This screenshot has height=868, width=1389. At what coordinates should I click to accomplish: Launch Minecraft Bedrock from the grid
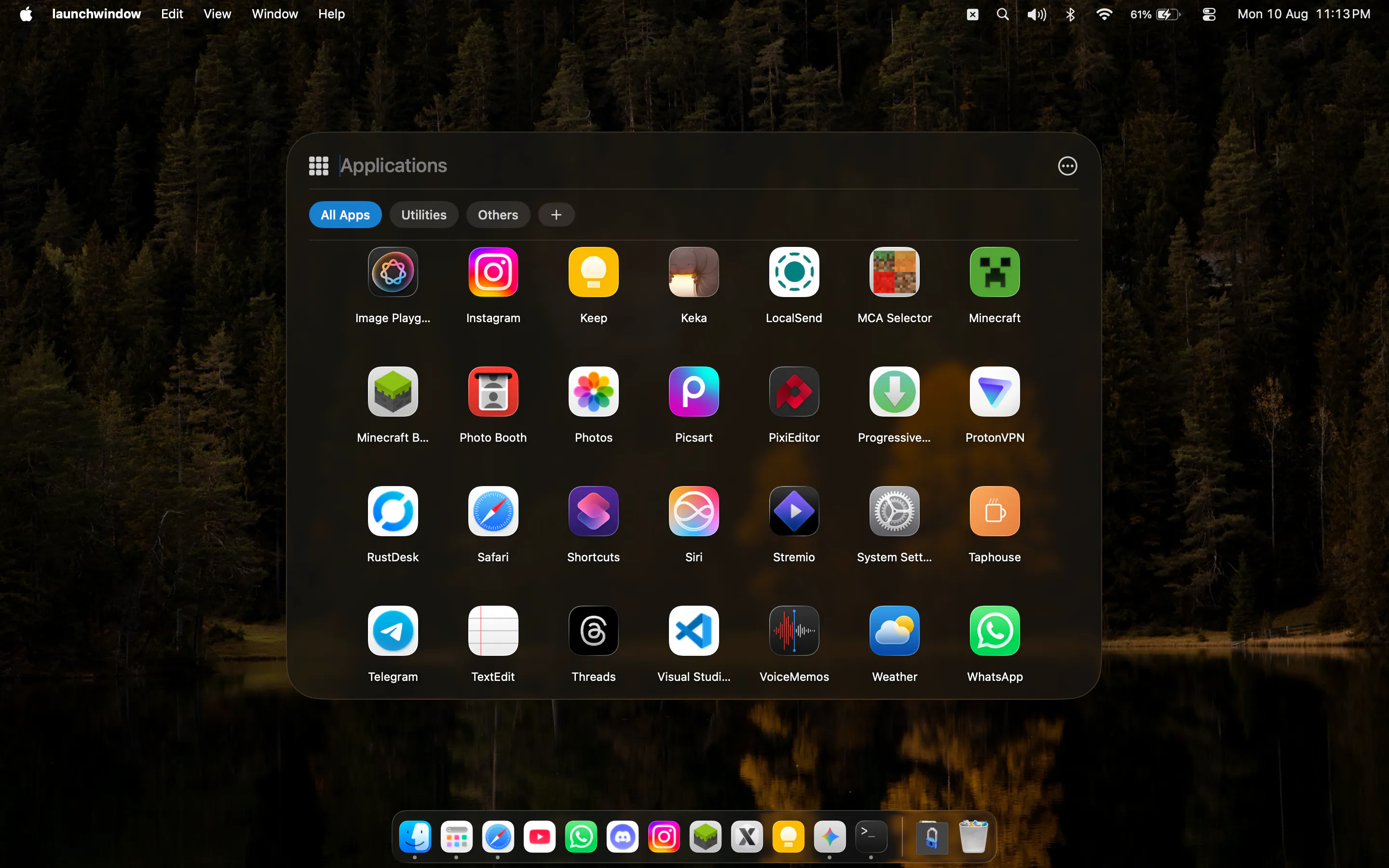tap(393, 392)
